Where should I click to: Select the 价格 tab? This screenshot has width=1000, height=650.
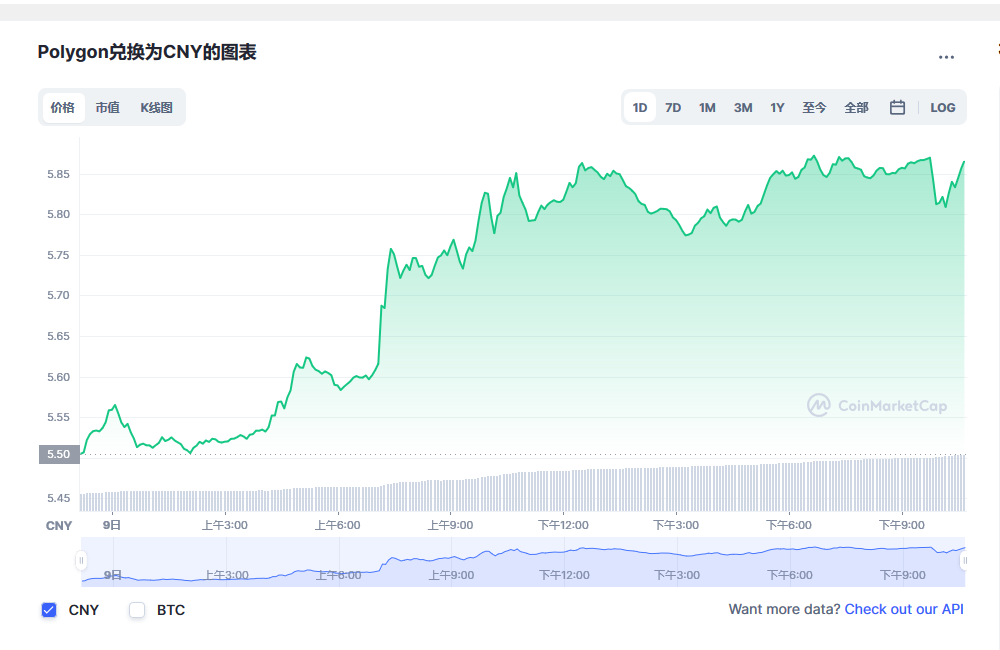coord(63,107)
